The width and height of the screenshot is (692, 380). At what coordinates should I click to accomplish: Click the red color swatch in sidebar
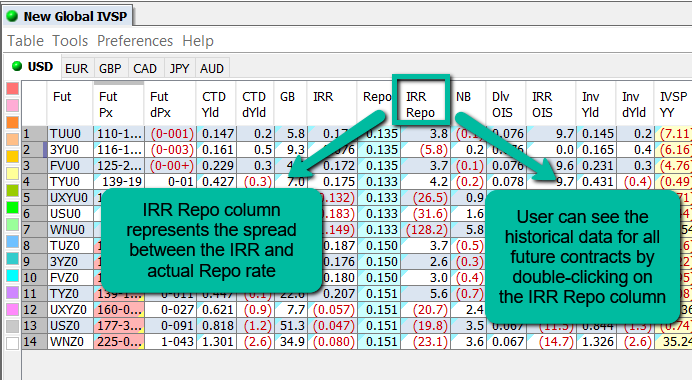pos(12,88)
